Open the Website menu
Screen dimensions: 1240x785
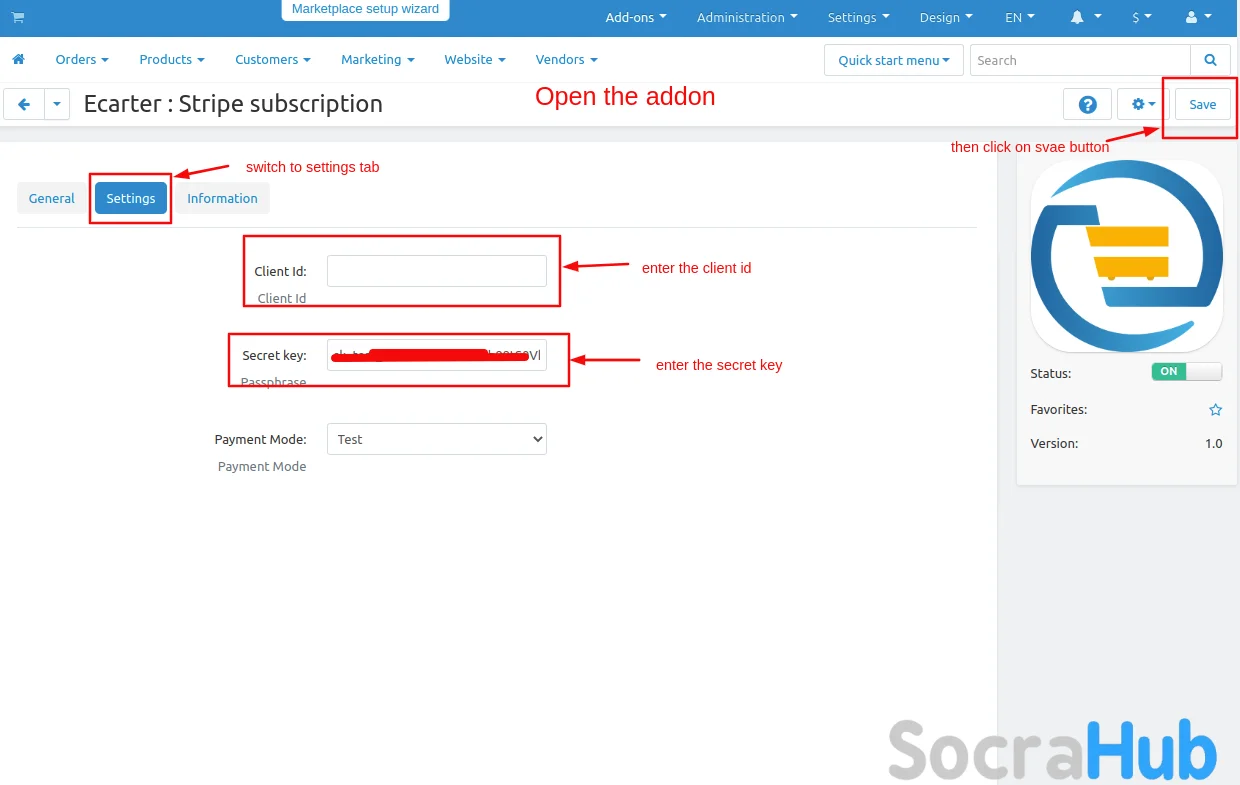click(x=475, y=59)
